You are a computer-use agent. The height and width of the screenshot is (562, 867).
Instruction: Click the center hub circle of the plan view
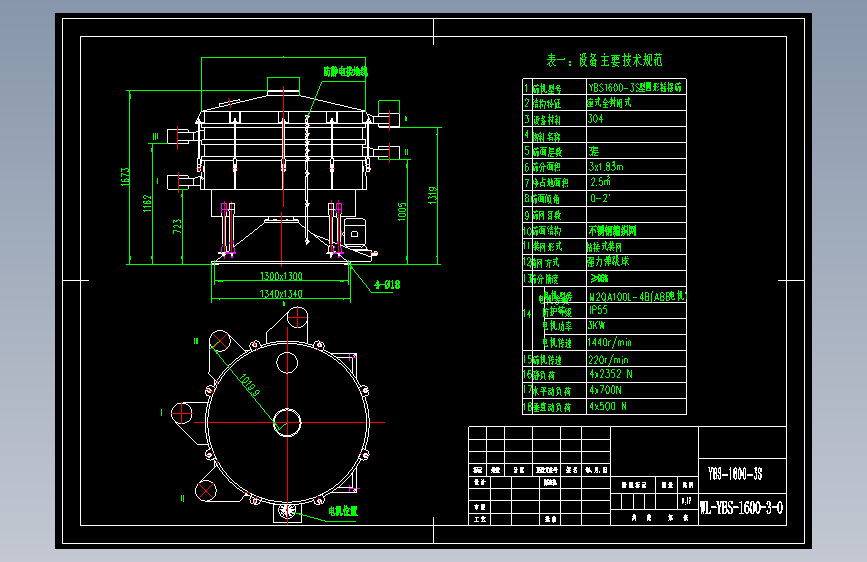(x=288, y=423)
